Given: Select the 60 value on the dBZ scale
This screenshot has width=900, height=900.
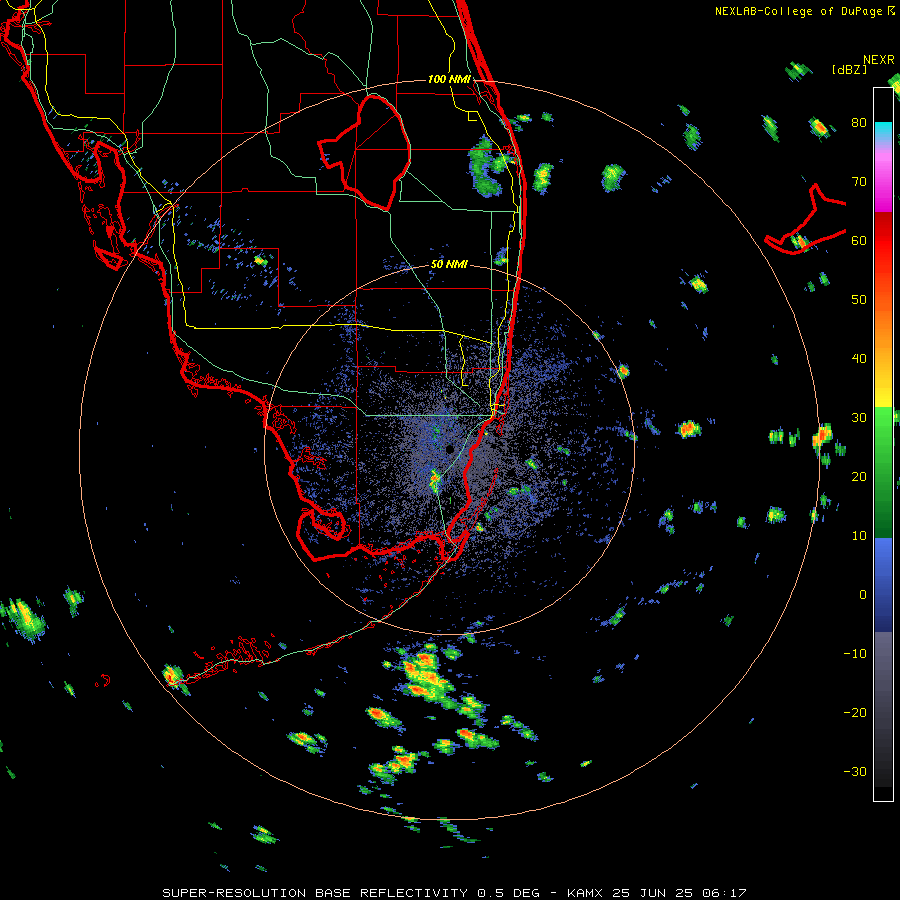Looking at the screenshot, I should pyautogui.click(x=859, y=240).
